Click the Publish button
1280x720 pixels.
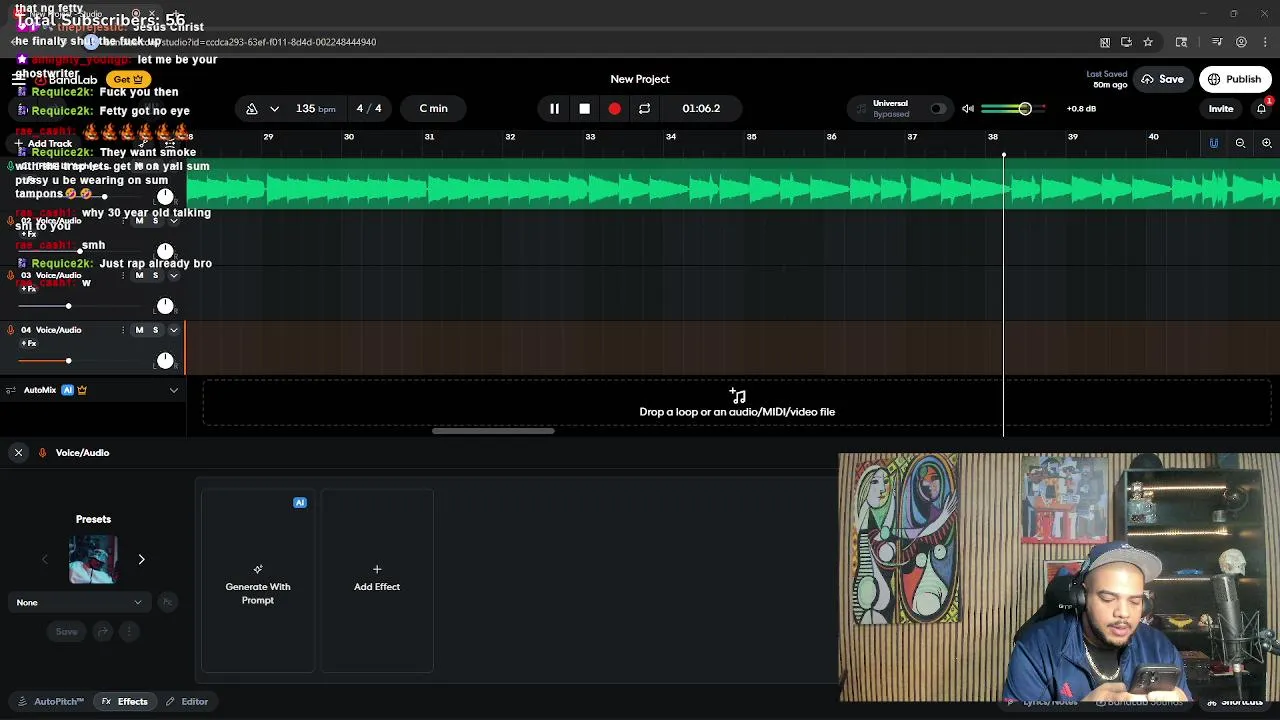click(x=1235, y=79)
